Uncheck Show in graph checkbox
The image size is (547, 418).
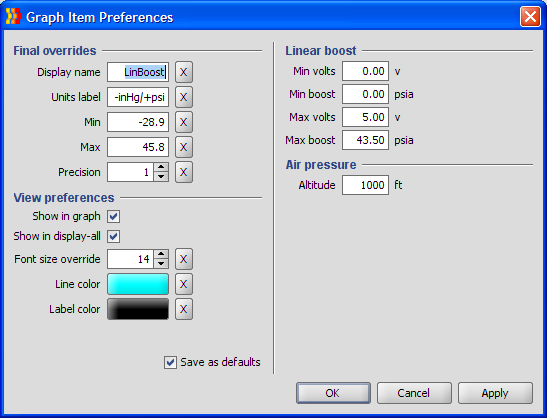113,216
